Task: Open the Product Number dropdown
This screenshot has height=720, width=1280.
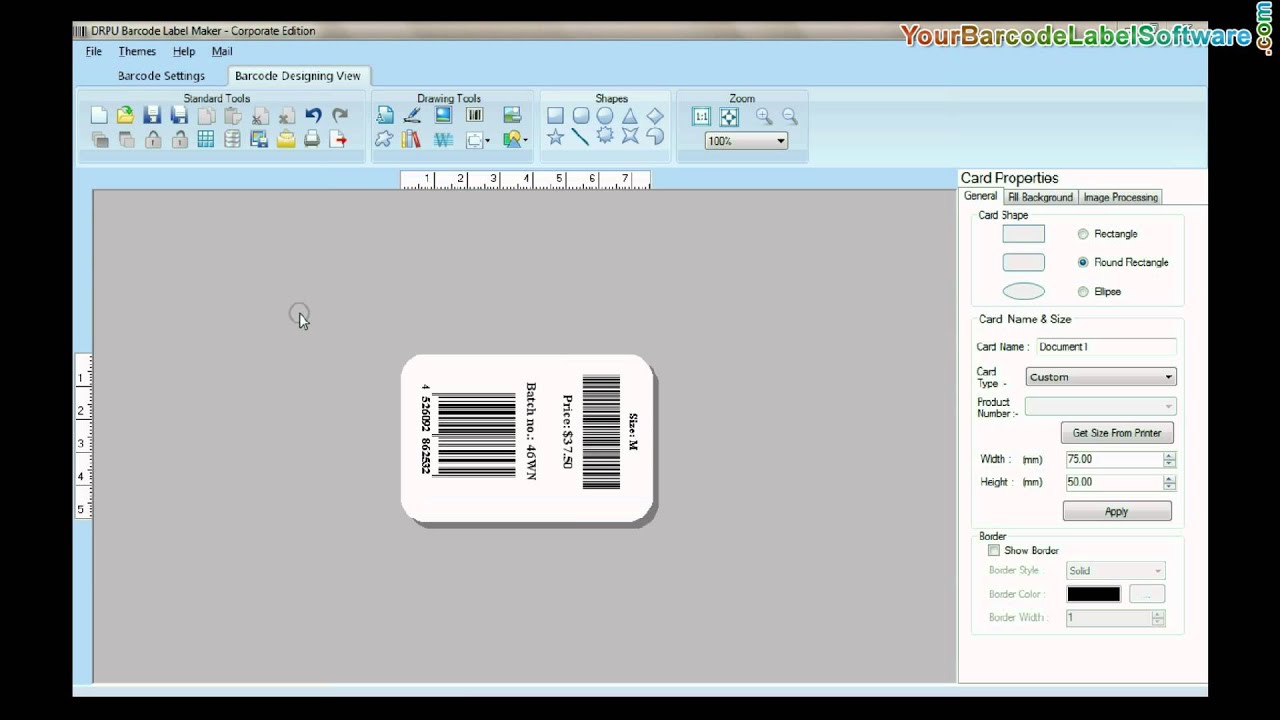Action: pyautogui.click(x=1100, y=406)
